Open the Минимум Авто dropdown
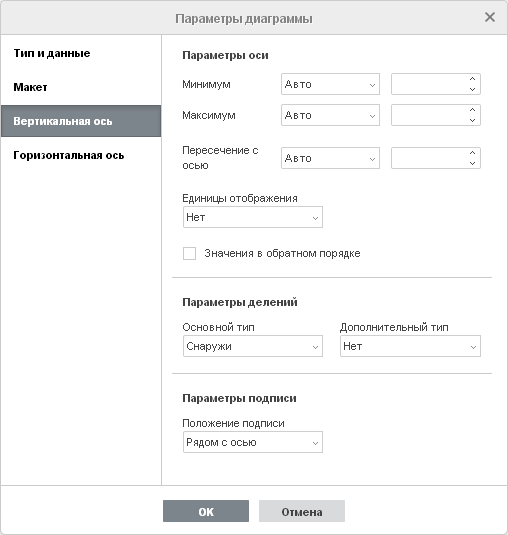 click(330, 84)
